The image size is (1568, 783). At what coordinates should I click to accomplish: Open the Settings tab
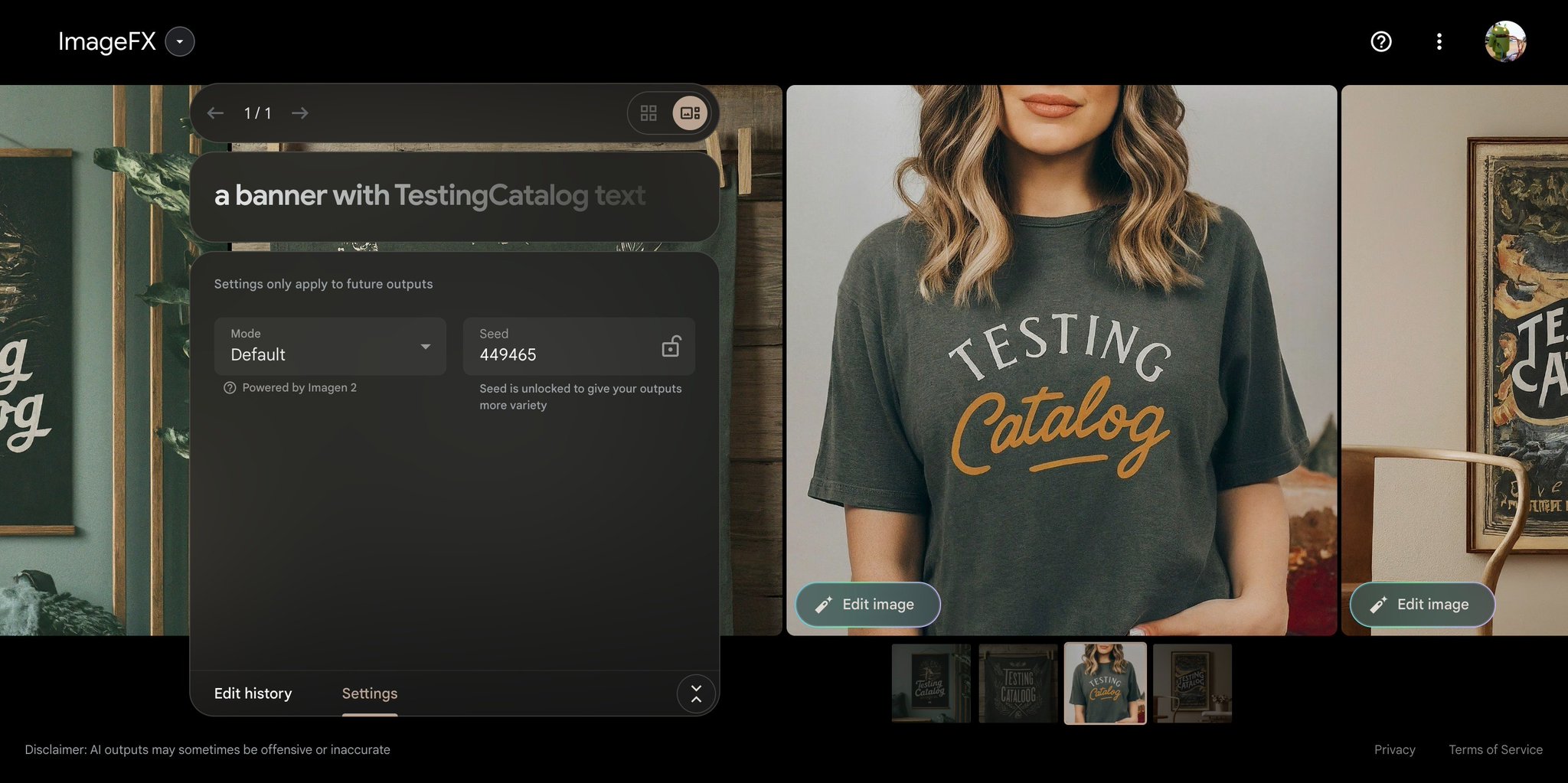tap(370, 693)
